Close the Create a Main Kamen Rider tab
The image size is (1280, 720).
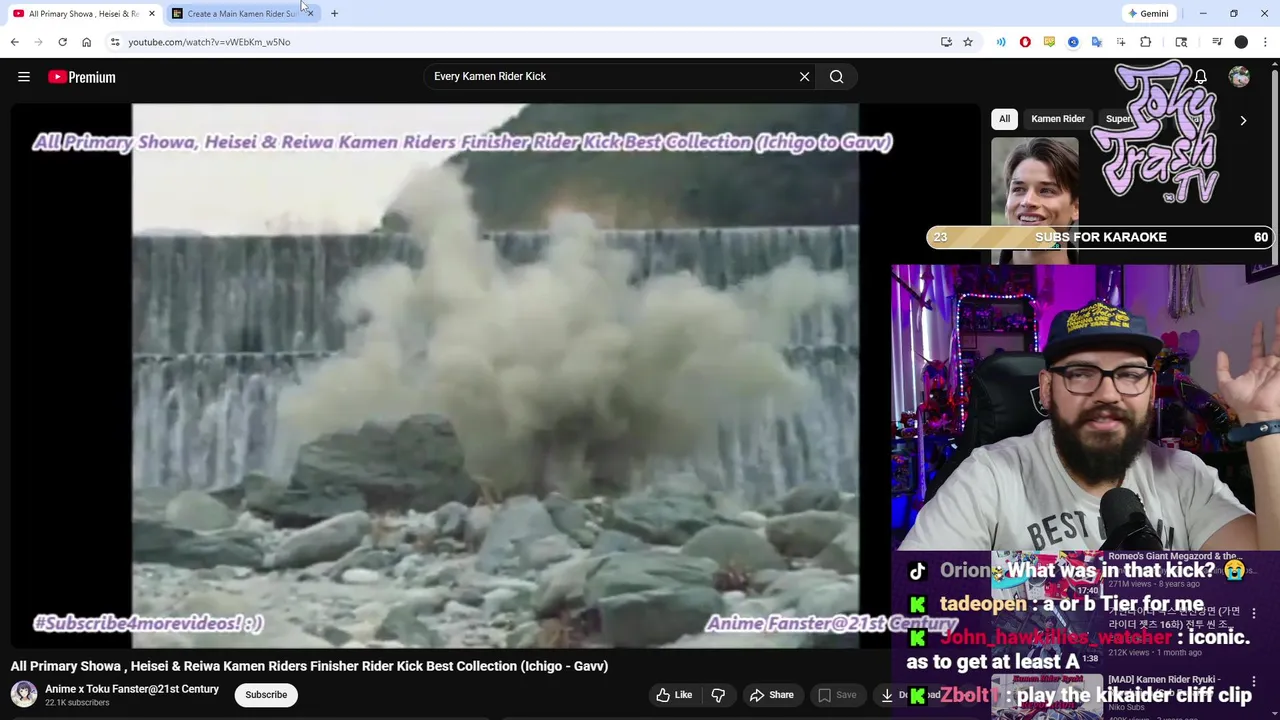point(310,14)
